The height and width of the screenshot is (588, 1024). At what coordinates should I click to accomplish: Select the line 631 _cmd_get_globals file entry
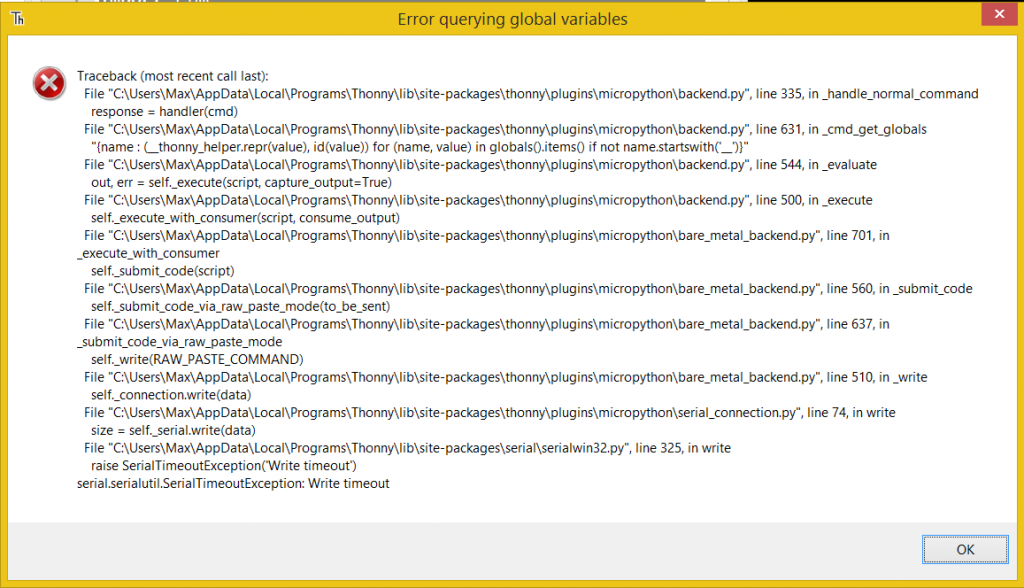pyautogui.click(x=505, y=129)
